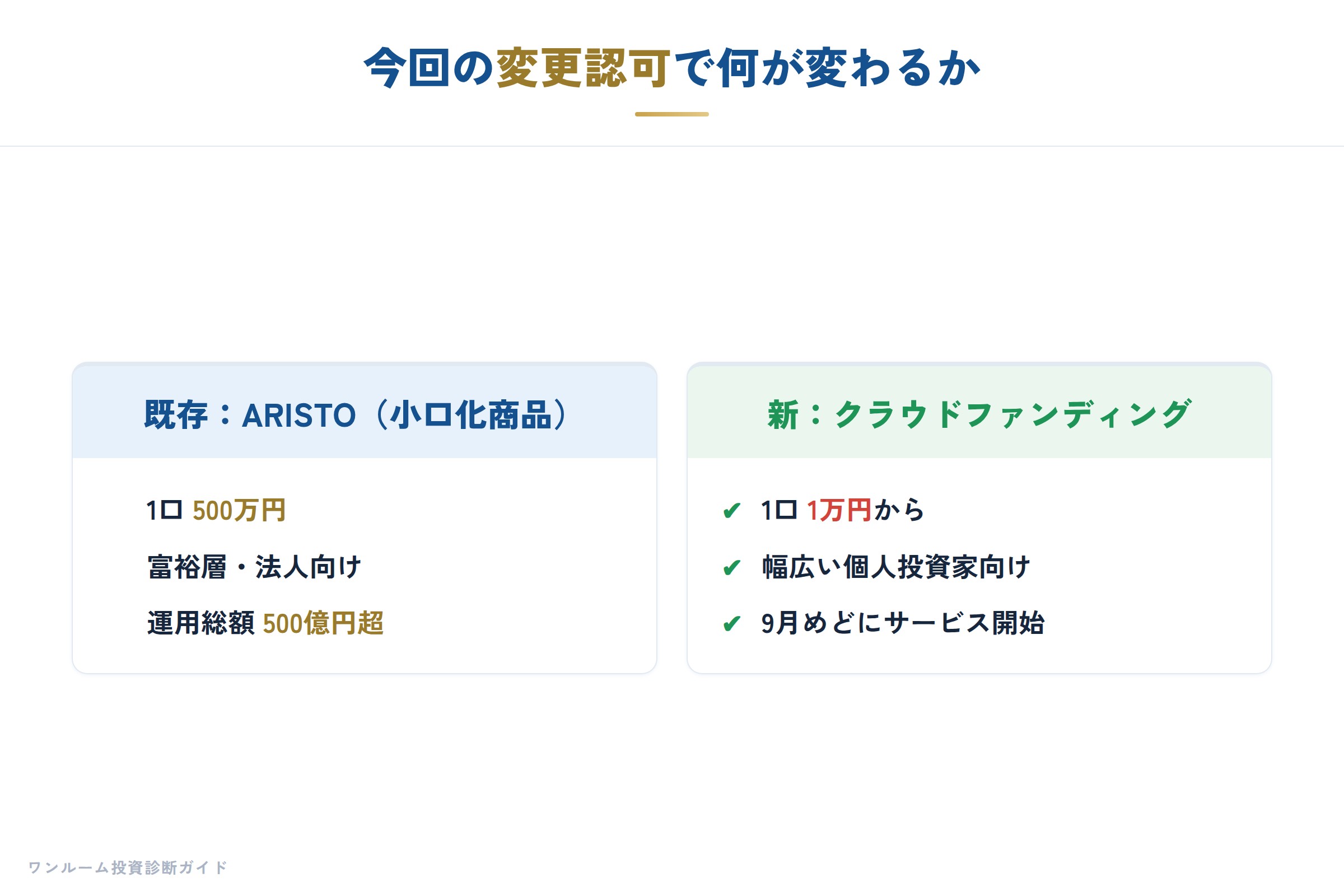Click the から text after 1万円

pyautogui.click(x=899, y=510)
